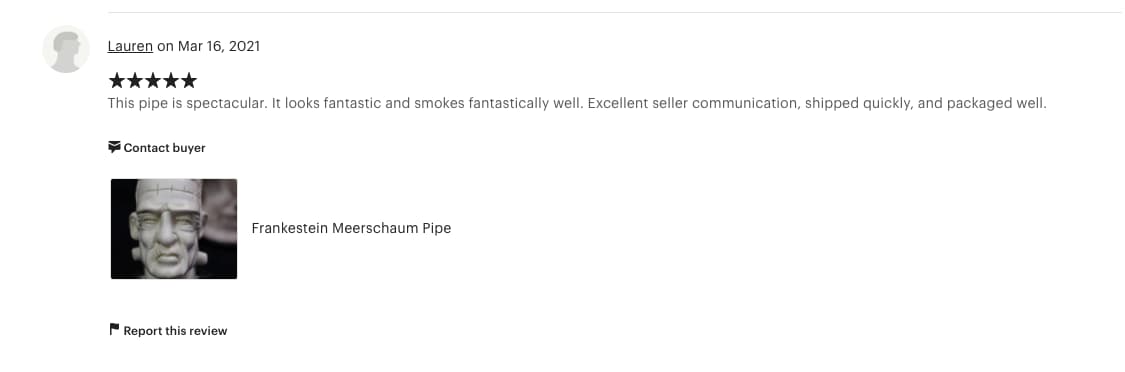
Task: Click the sentence 'This pipe is spectacular'
Action: click(x=188, y=103)
